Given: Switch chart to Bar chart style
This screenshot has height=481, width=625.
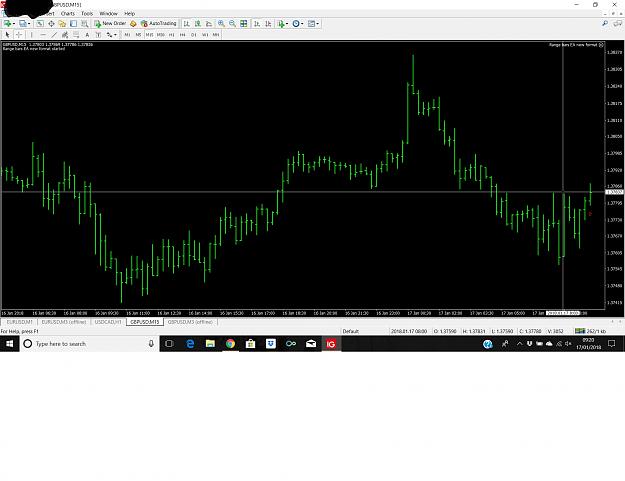Looking at the screenshot, I should coord(186,24).
